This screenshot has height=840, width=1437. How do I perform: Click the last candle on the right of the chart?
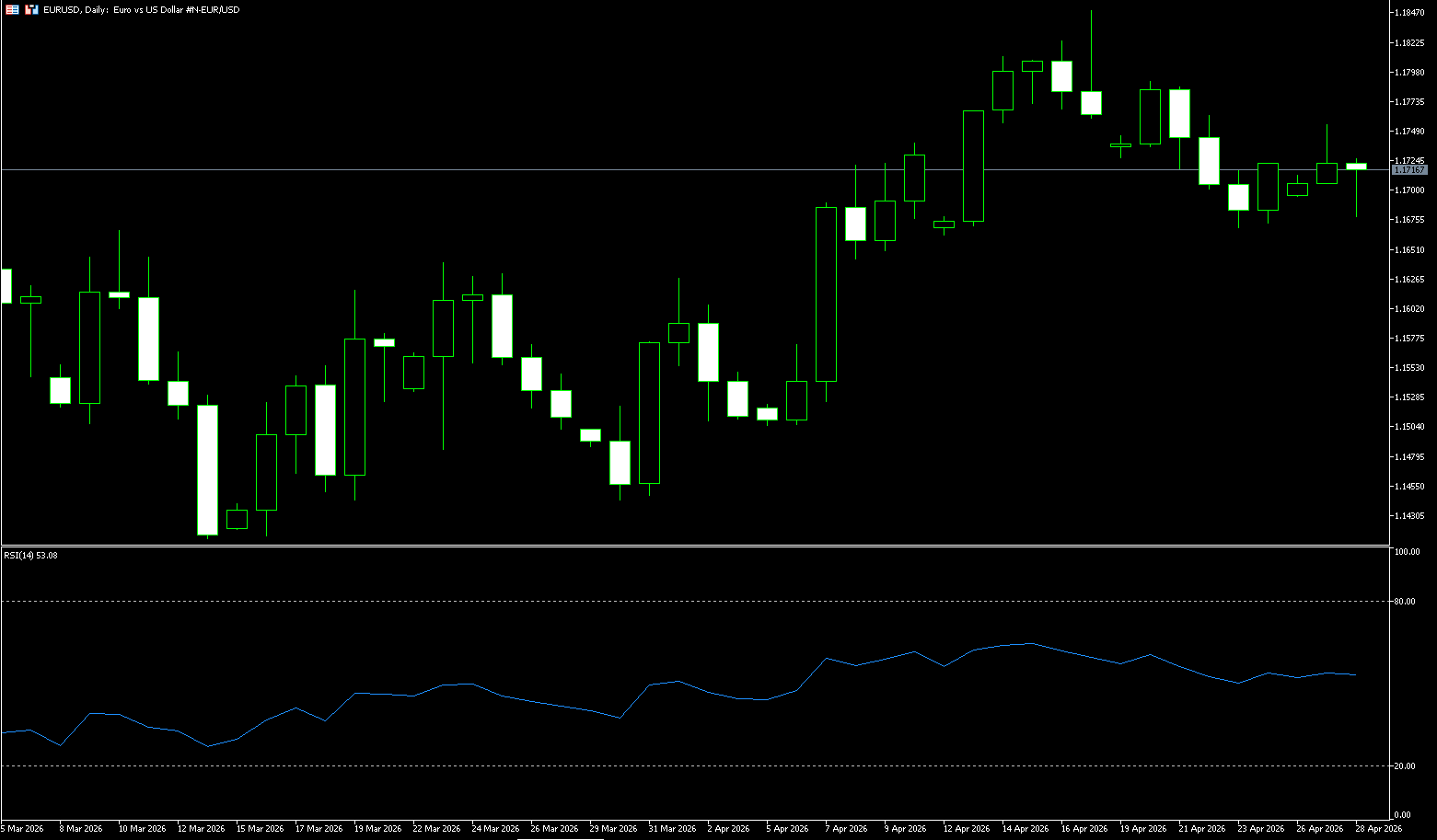click(x=1356, y=167)
